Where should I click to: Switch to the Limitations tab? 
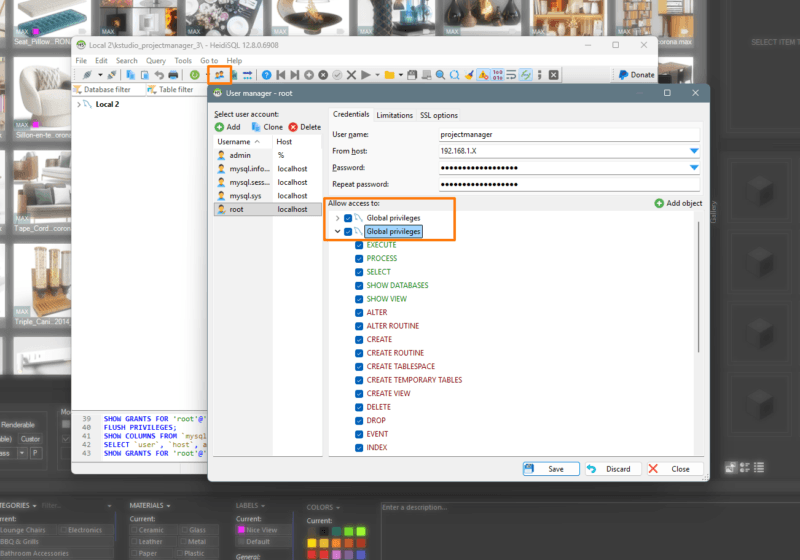click(x=394, y=115)
